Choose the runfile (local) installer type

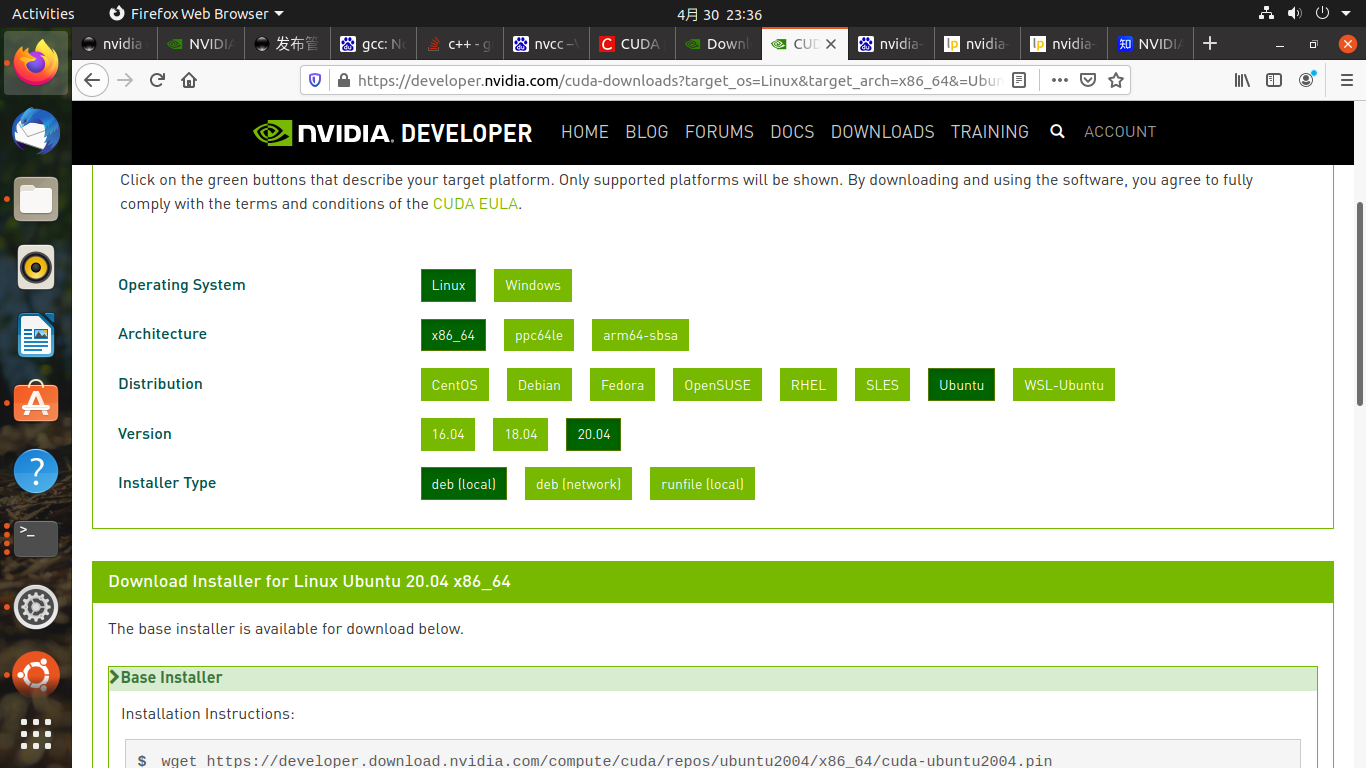tap(702, 484)
